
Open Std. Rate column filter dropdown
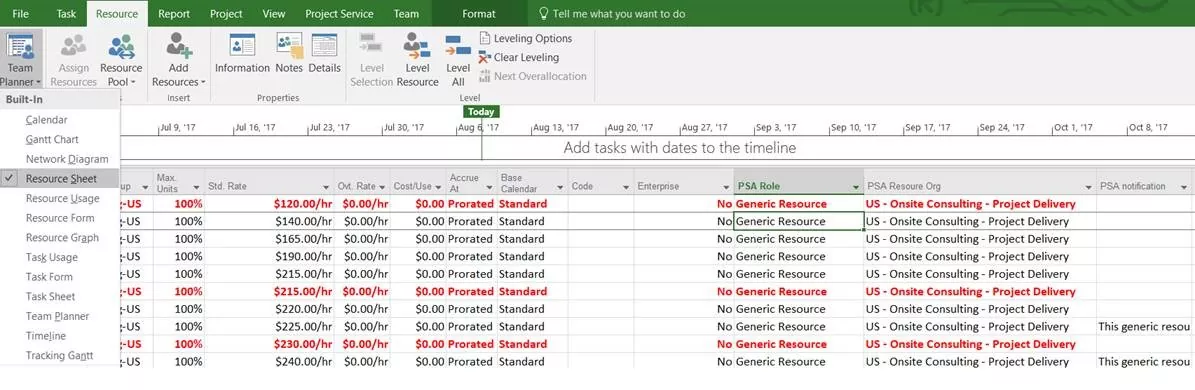(325, 187)
